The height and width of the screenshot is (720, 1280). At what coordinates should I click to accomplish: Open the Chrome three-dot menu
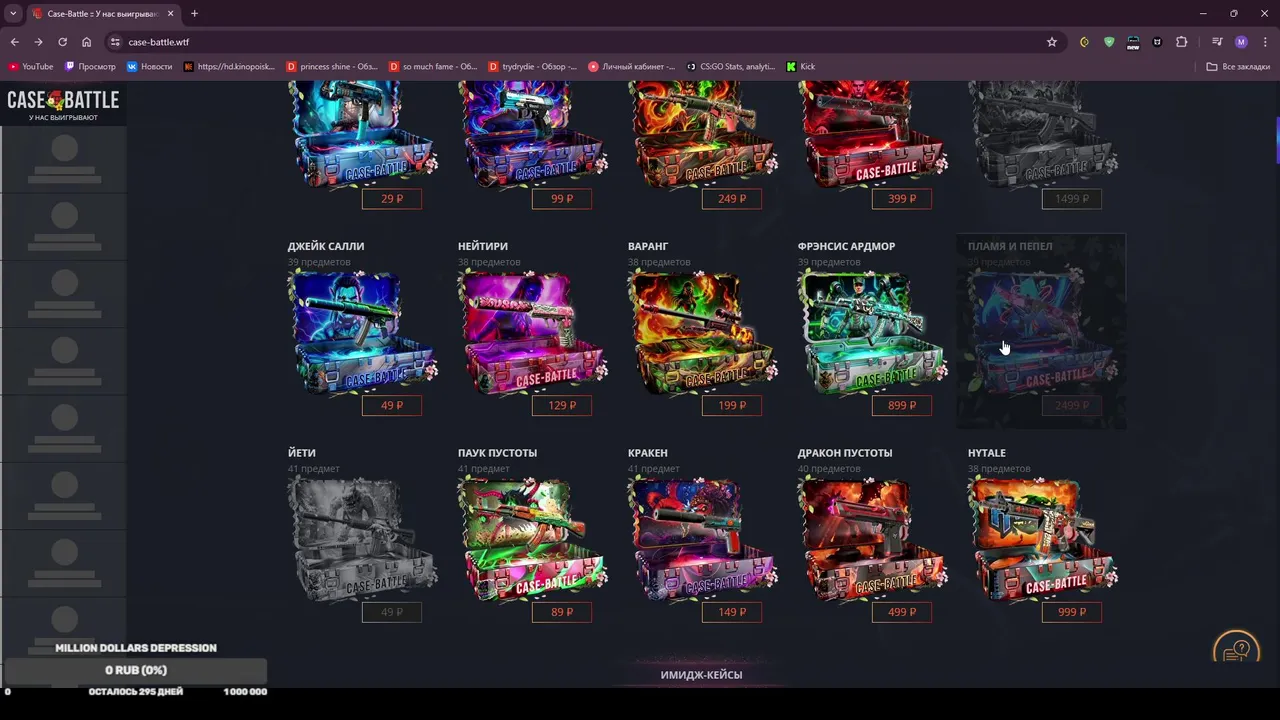[1264, 42]
